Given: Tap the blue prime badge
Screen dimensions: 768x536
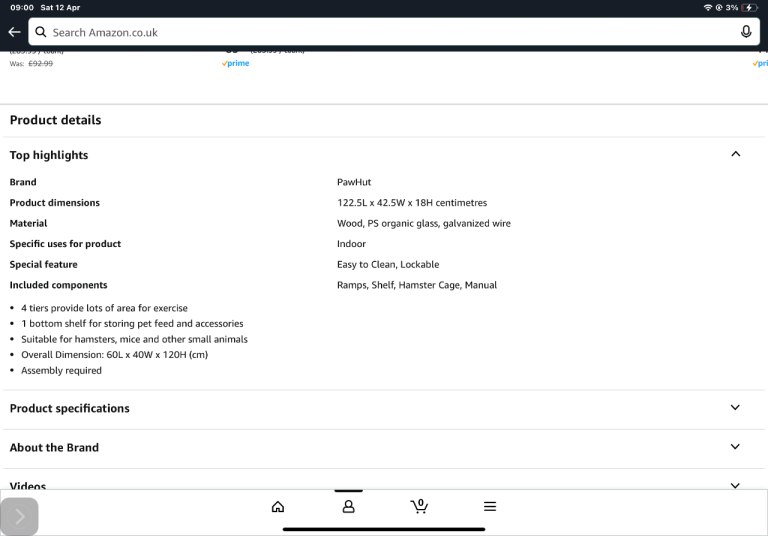Looking at the screenshot, I should coord(236,63).
